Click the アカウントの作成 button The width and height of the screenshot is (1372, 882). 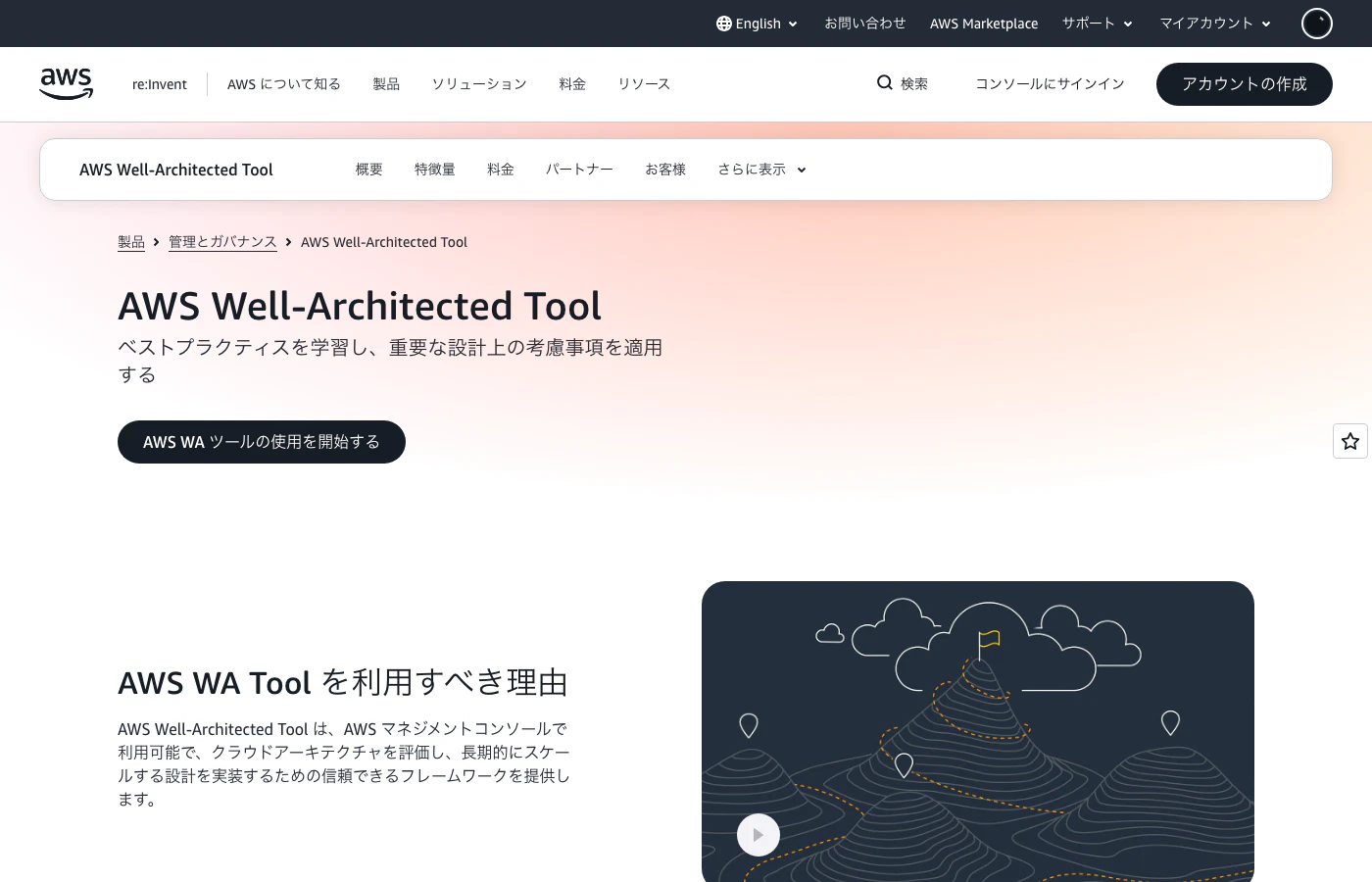(x=1245, y=84)
